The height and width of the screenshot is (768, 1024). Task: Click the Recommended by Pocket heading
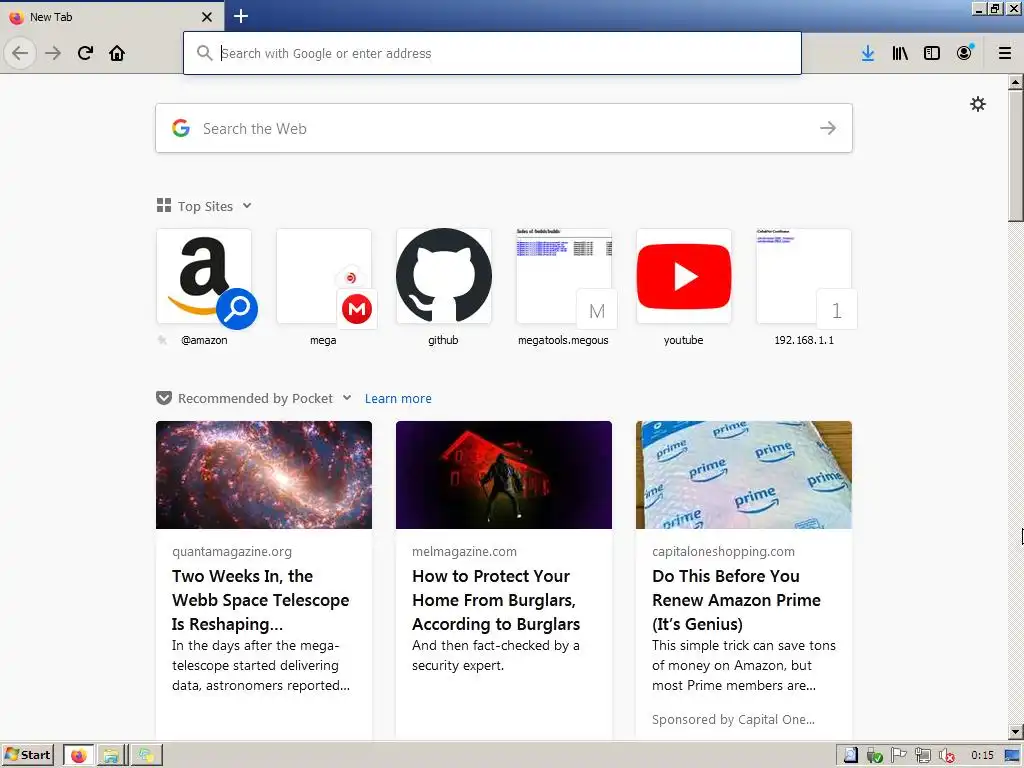[x=255, y=398]
